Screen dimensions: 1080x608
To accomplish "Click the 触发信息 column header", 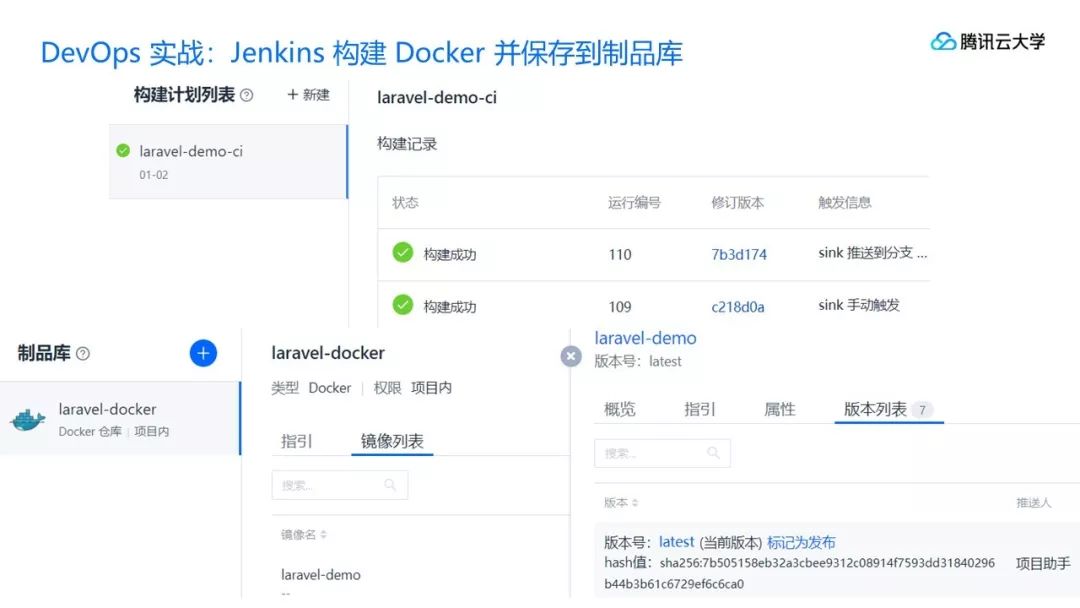I will 844,202.
